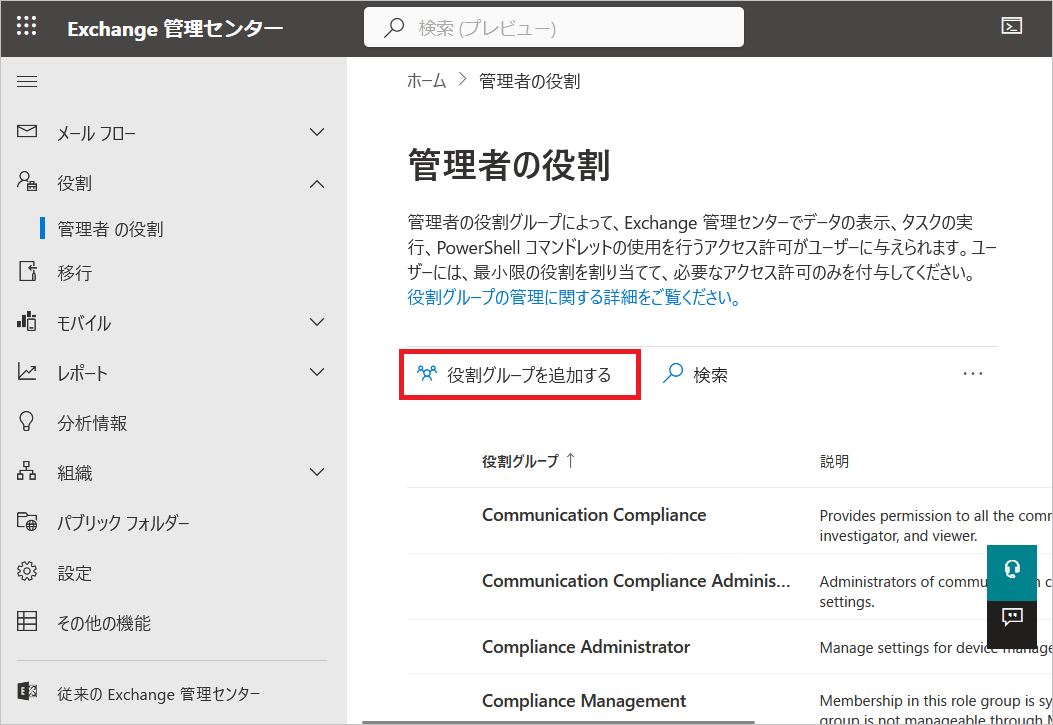
Task: Click the Exchange logo icon at bottom
Action: (x=27, y=691)
